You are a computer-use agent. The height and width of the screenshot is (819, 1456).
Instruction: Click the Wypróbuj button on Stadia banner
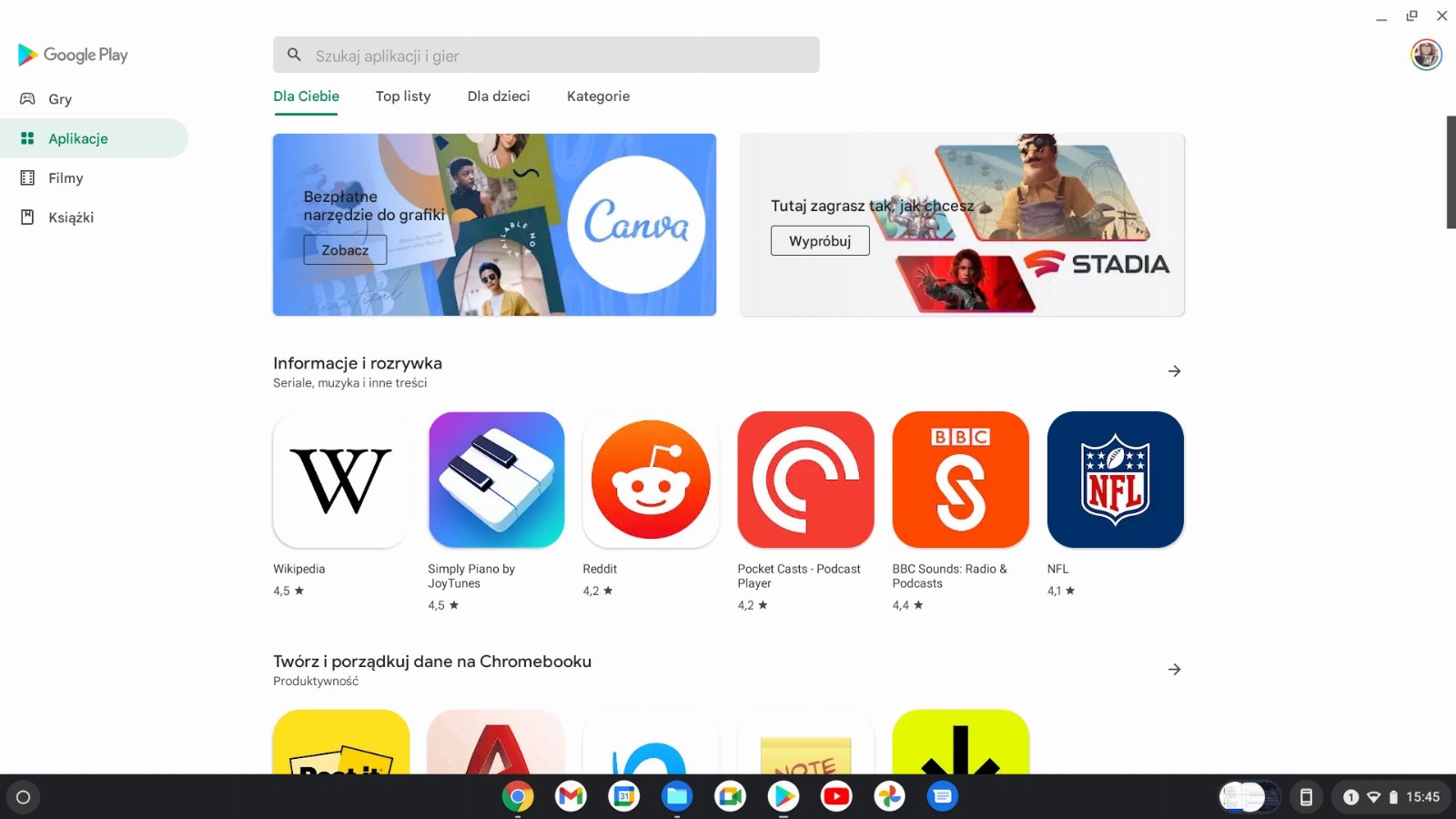(820, 241)
